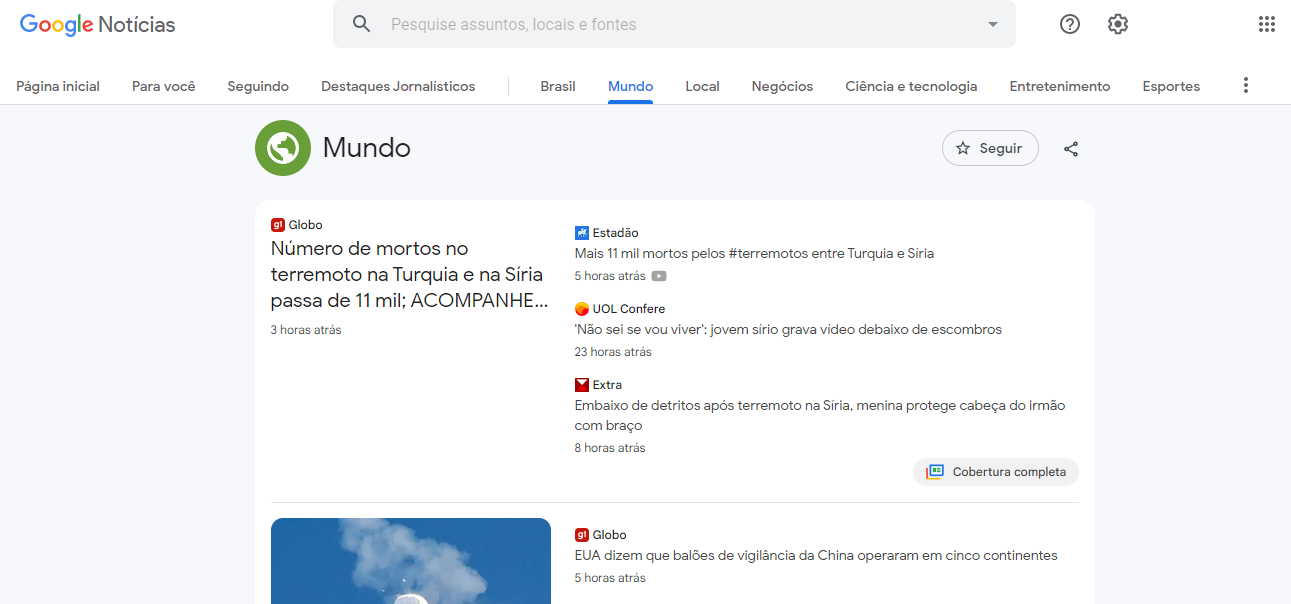
Task: Go to the Página inicial tab
Action: click(58, 86)
